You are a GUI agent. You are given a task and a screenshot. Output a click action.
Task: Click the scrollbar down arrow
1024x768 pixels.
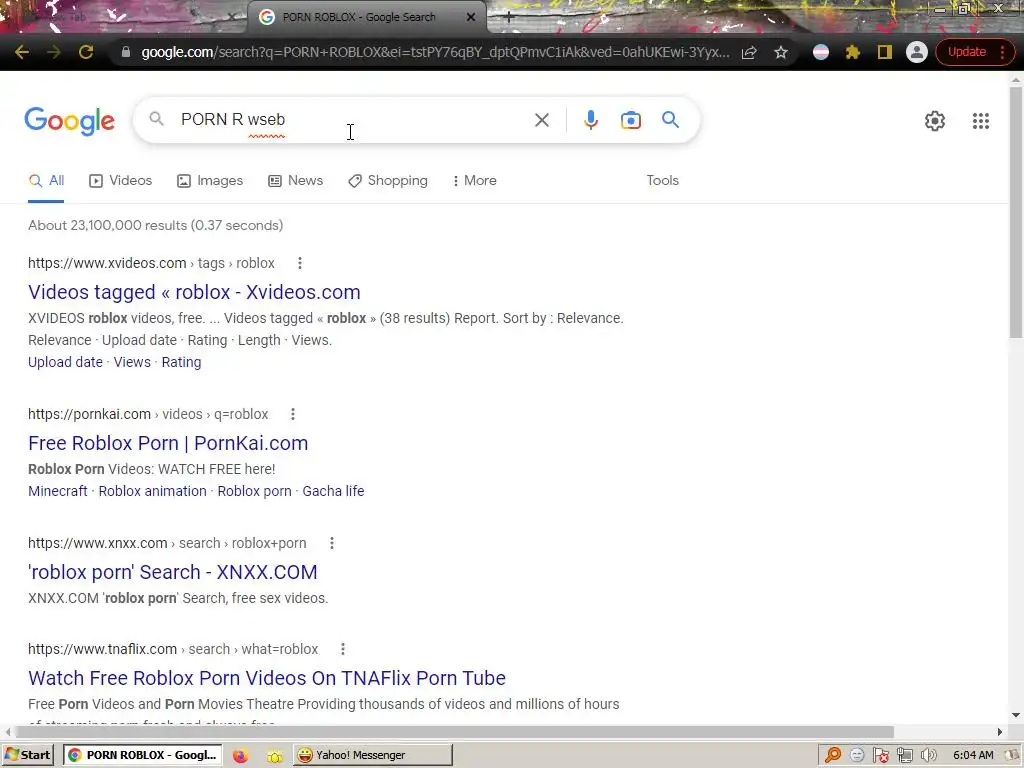pyautogui.click(x=1016, y=715)
